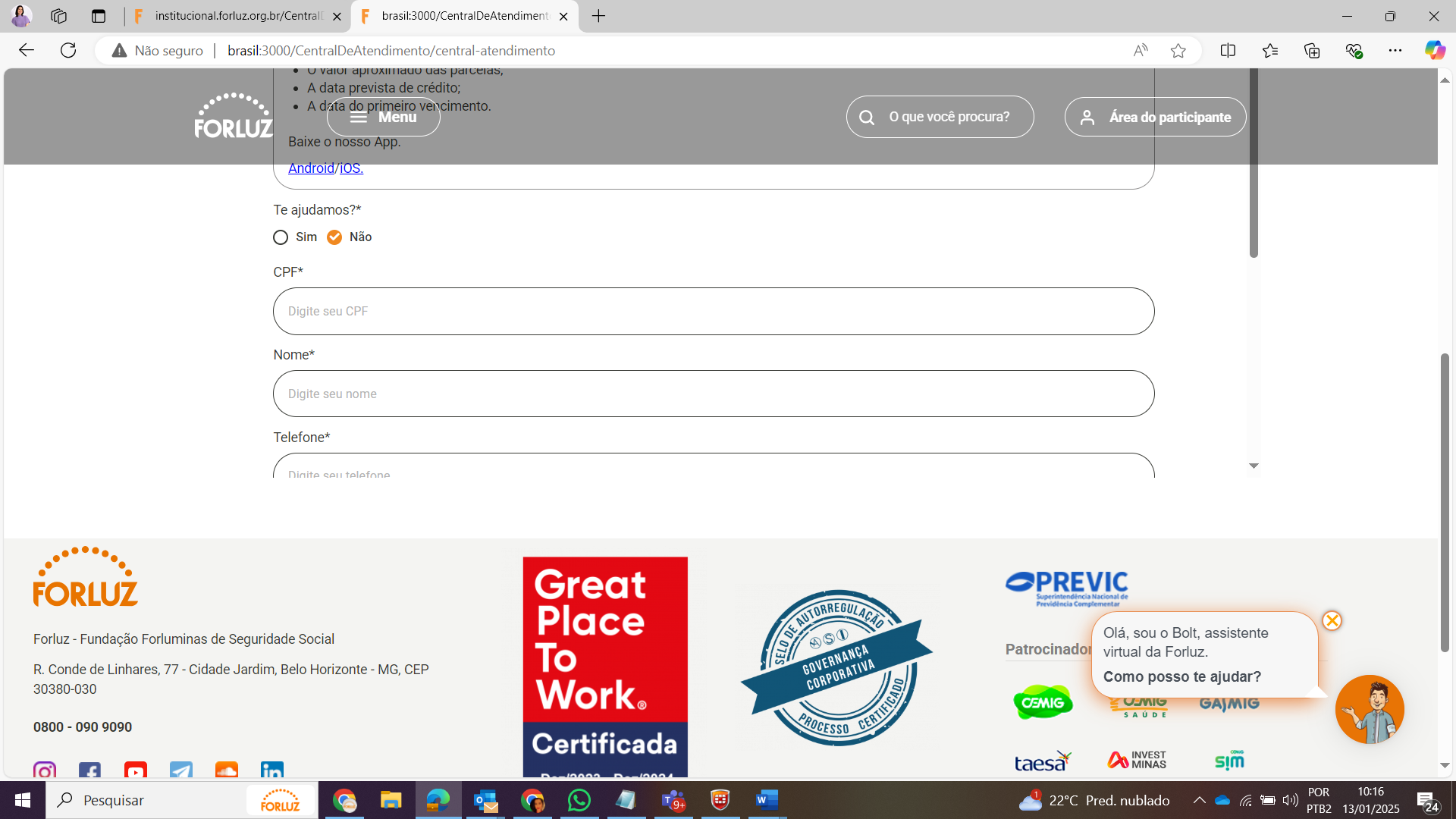The height and width of the screenshot is (819, 1456).
Task: Open the Bolt virtual assistant avatar
Action: 1370,710
